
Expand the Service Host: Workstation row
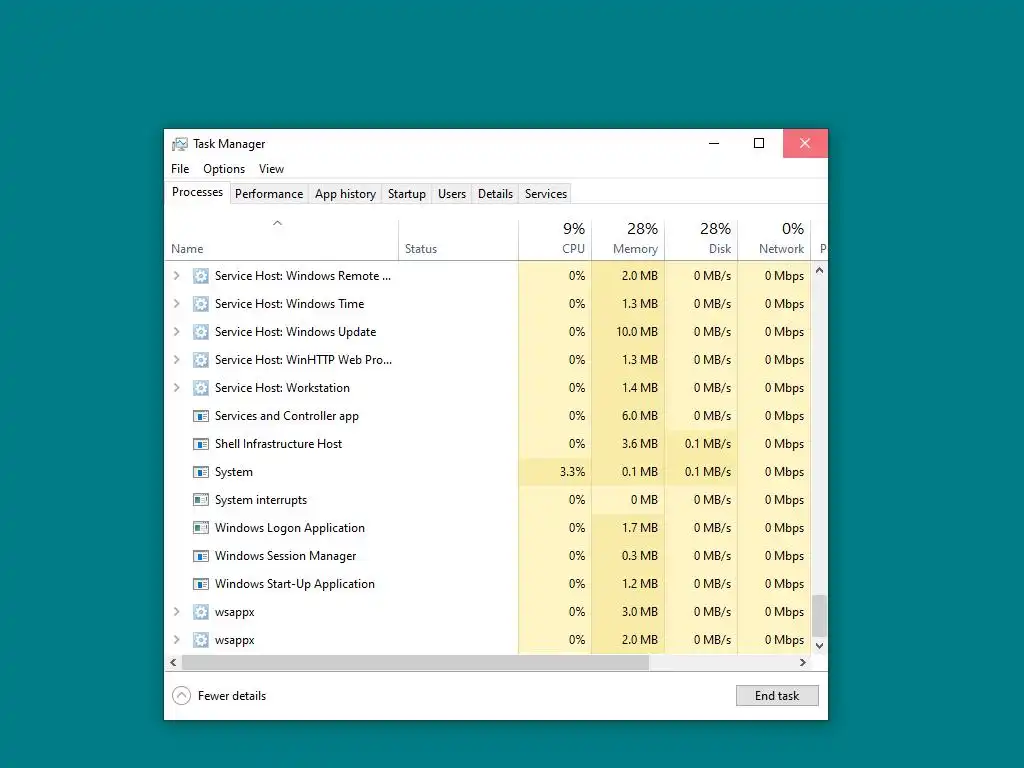[x=176, y=388]
